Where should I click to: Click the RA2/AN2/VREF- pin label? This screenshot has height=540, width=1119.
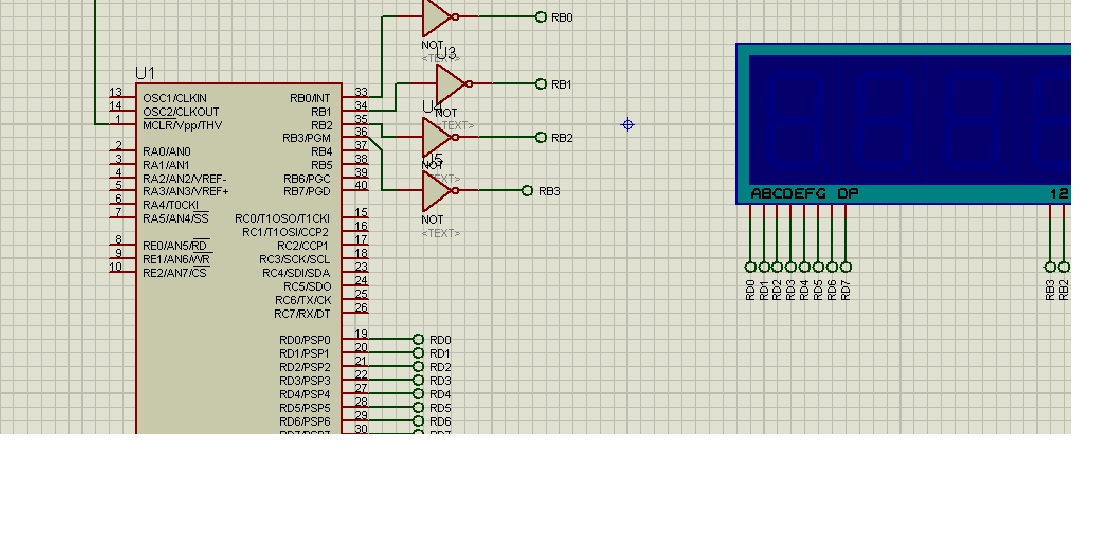pyautogui.click(x=185, y=178)
